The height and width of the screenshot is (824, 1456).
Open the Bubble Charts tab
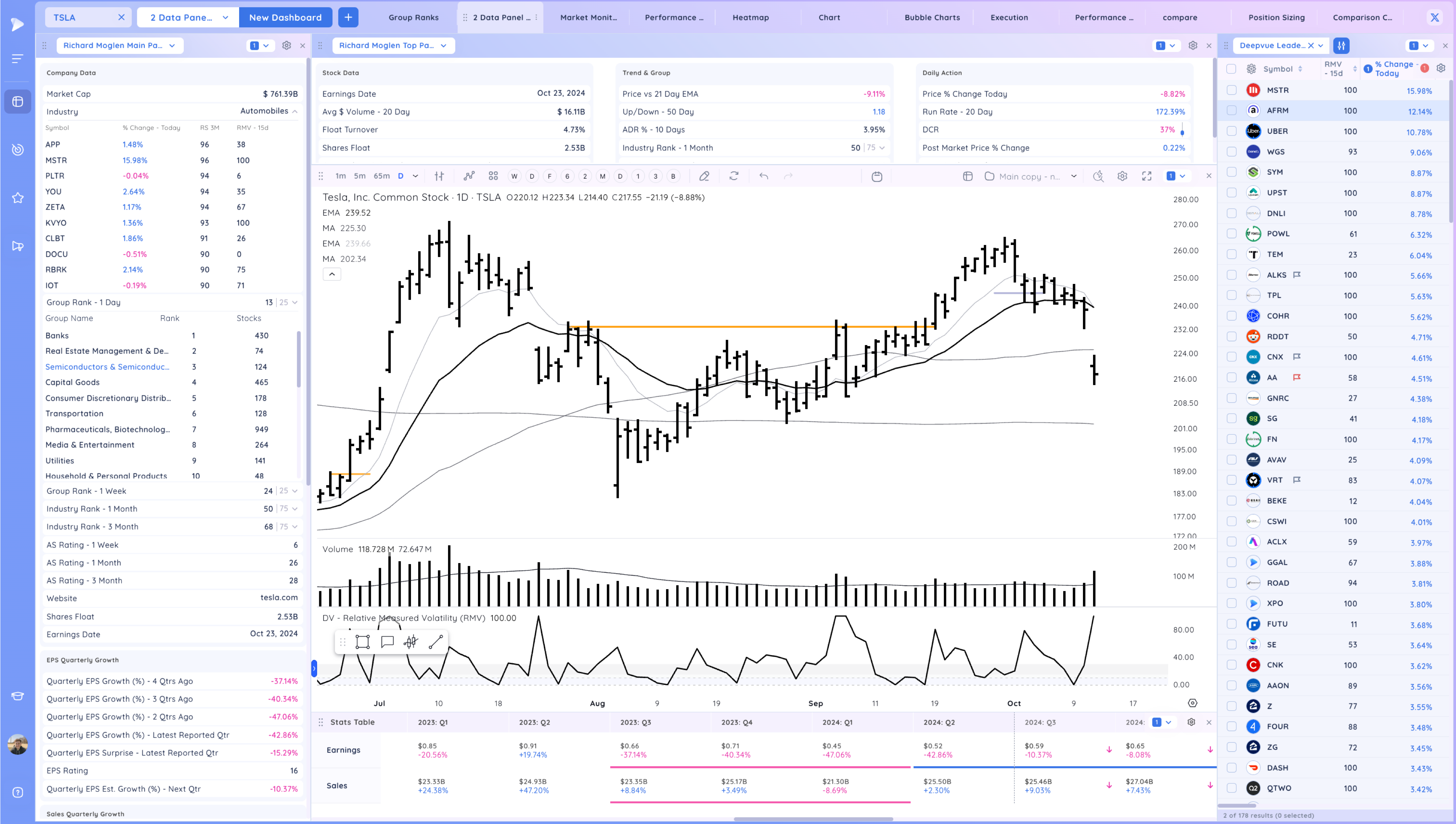click(931, 17)
